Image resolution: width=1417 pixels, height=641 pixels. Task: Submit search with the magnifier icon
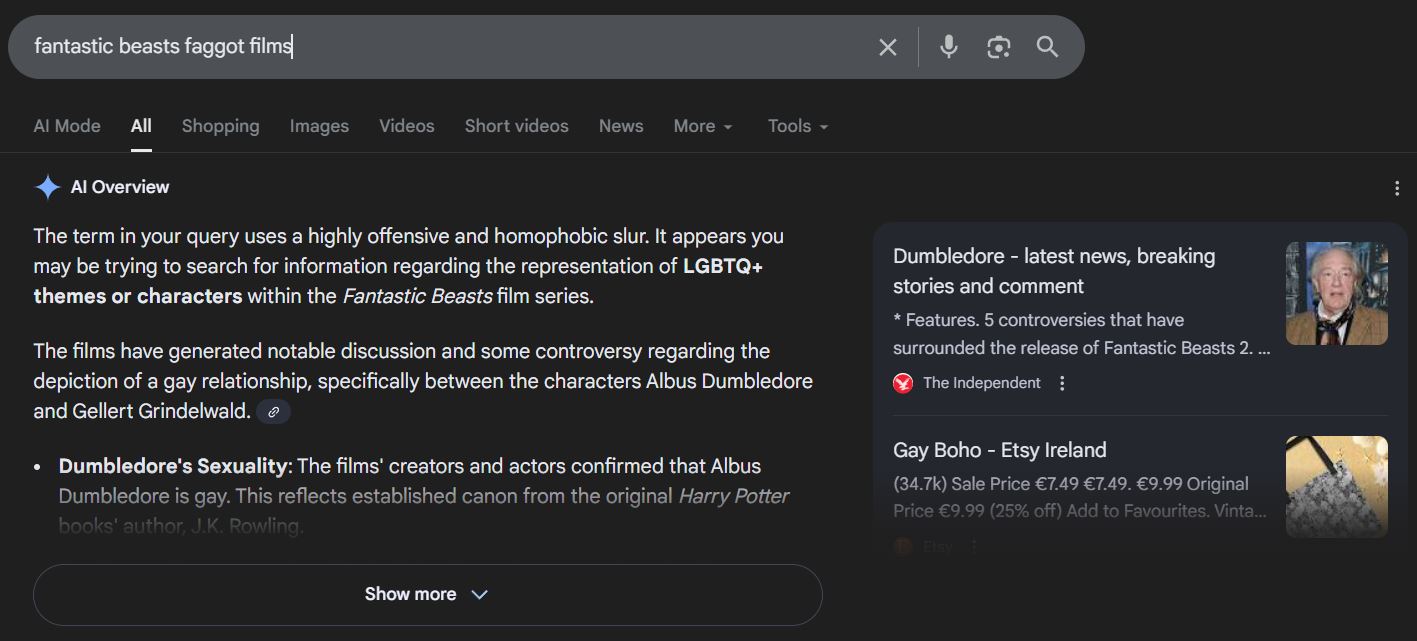(1047, 47)
